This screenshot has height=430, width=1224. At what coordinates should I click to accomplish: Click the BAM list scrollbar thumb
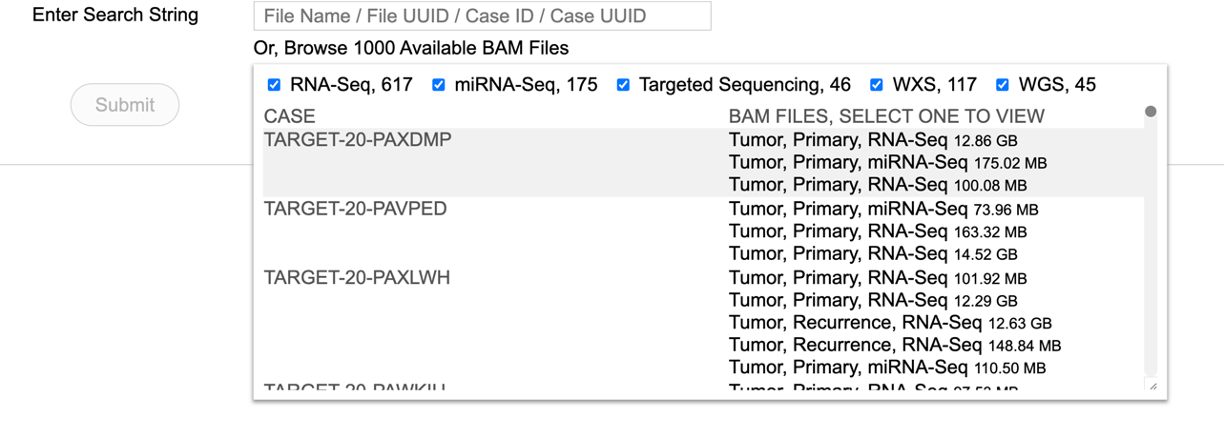pos(1150,111)
